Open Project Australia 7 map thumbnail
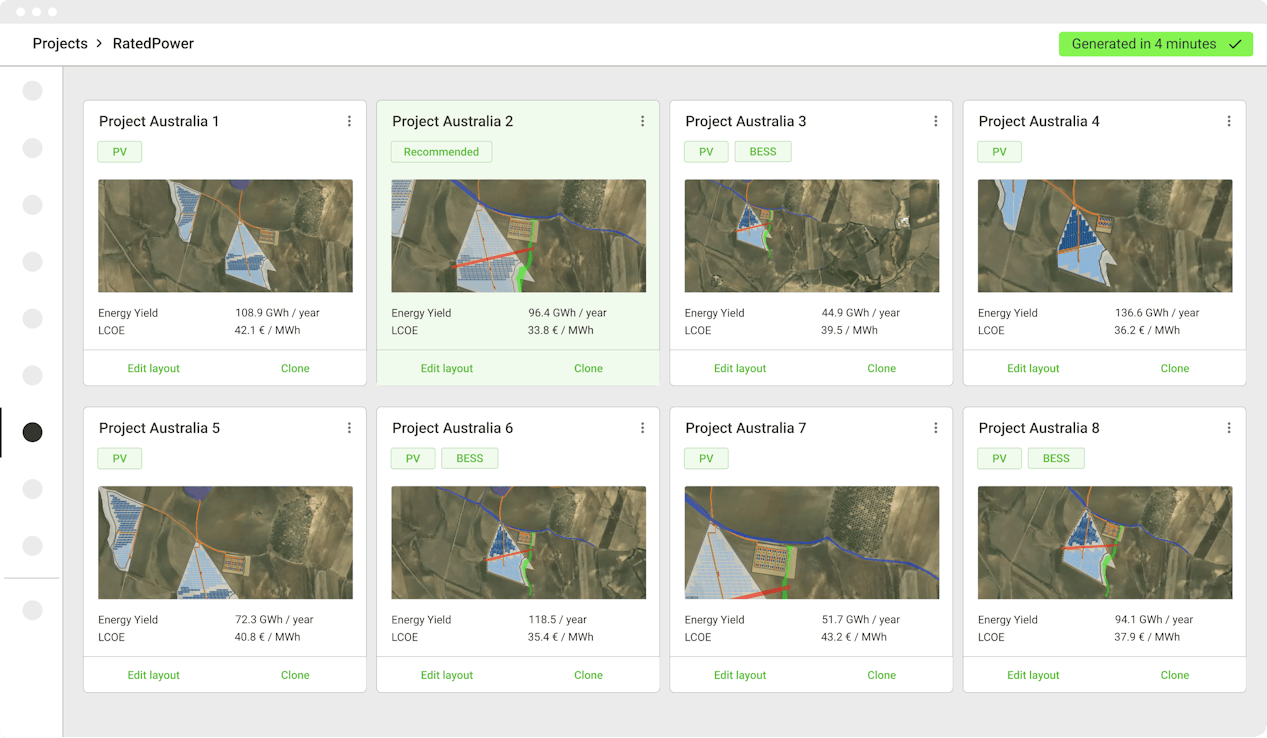The width and height of the screenshot is (1267, 738). pyautogui.click(x=812, y=543)
